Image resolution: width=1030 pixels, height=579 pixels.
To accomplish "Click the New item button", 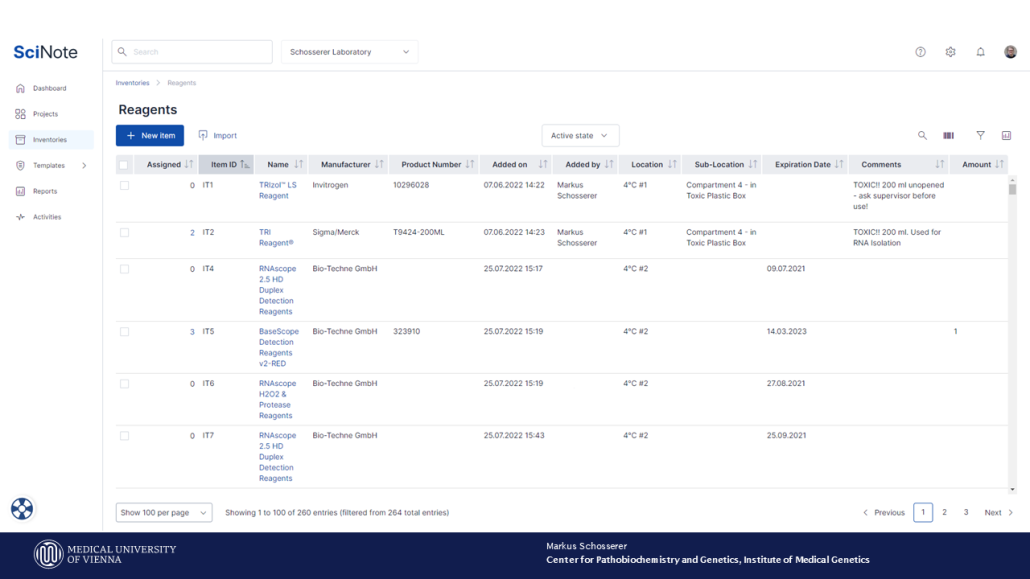I will (150, 134).
